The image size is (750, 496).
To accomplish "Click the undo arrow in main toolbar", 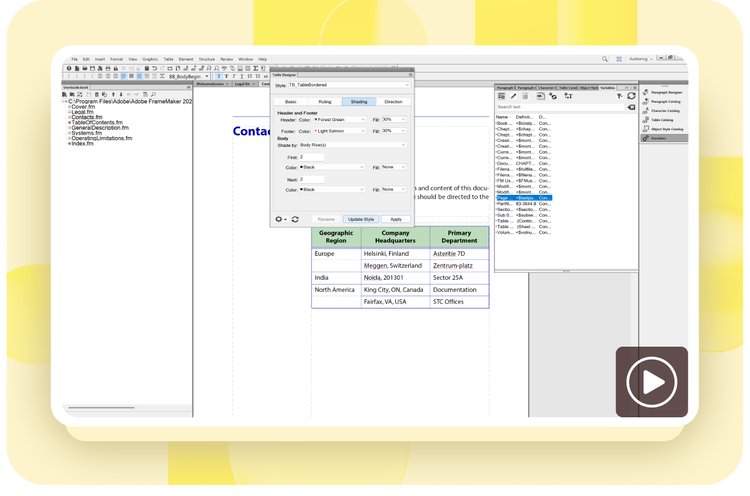I will (x=154, y=68).
